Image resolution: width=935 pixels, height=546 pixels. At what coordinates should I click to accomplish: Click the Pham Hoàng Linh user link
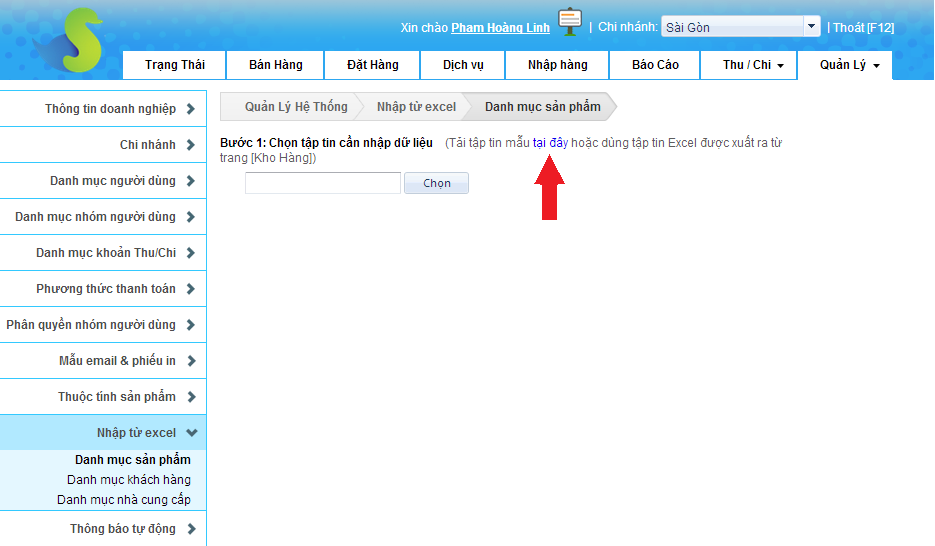pos(500,28)
